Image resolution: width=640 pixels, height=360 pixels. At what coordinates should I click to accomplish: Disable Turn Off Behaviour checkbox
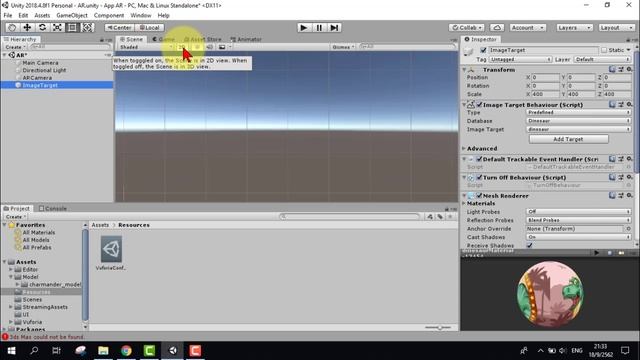(479, 178)
